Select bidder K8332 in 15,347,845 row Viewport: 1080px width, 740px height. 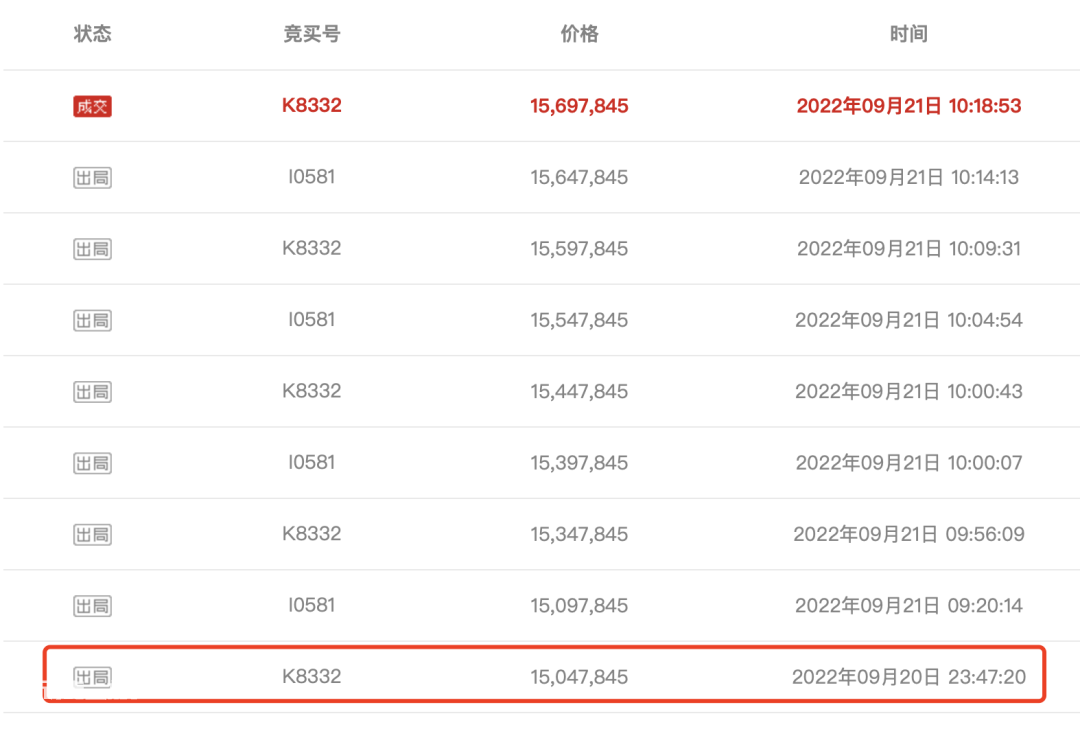pos(311,534)
